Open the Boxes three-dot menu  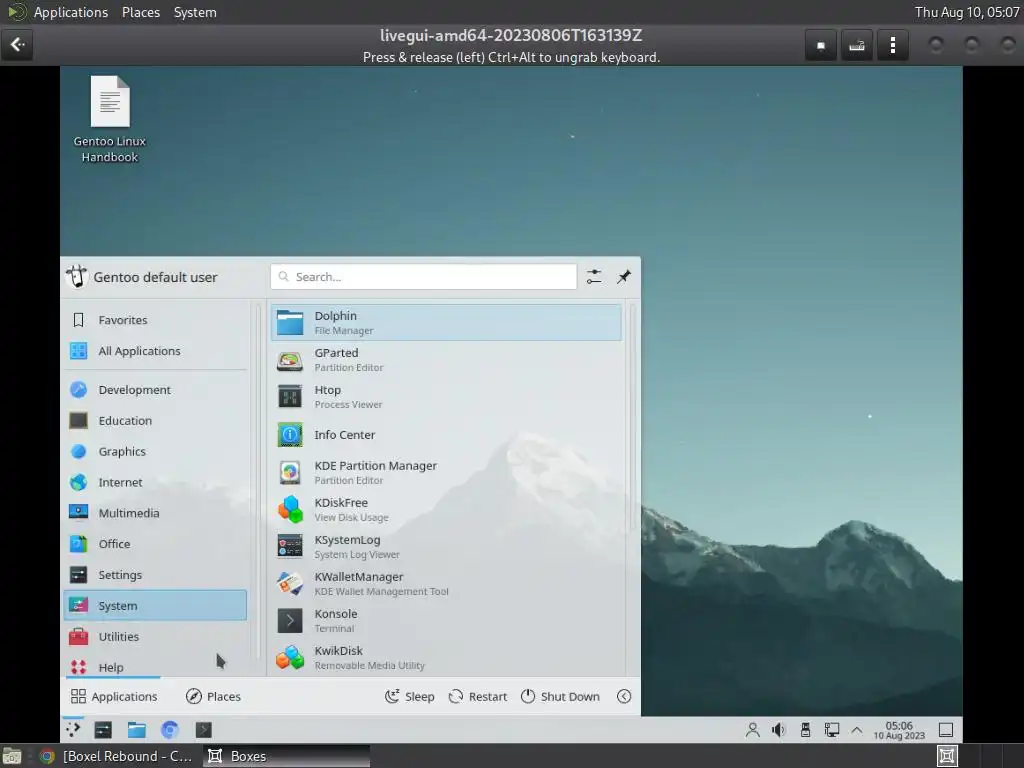[x=893, y=45]
